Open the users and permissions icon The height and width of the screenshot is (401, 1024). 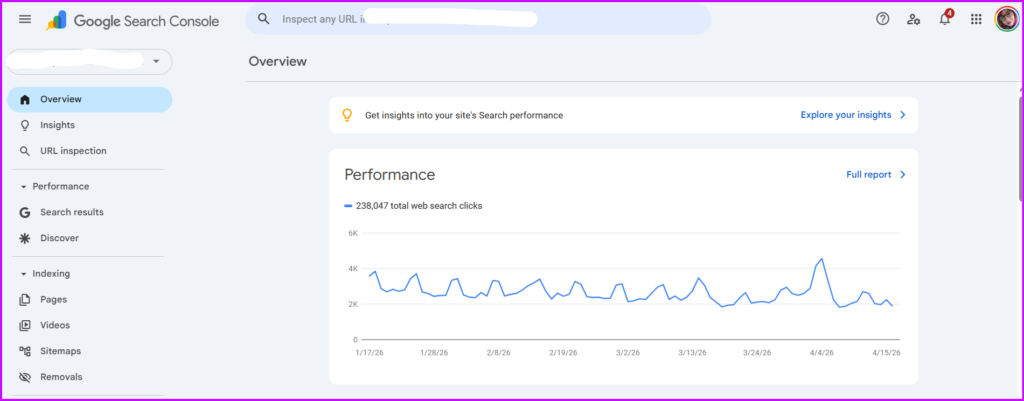(x=913, y=19)
